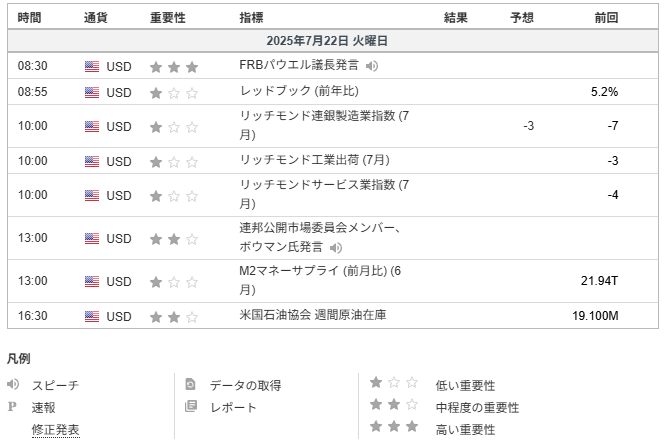The height and width of the screenshot is (448, 667).
Task: Select the 2025年7月22日 火曜日 date row
Action: (333, 41)
